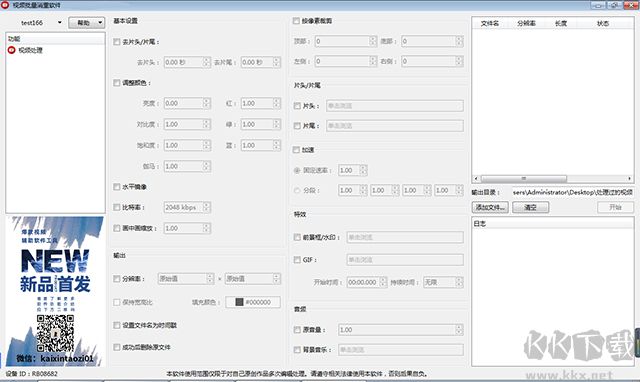
Task: Check the 画中画缩放 option
Action: pyautogui.click(x=117, y=228)
